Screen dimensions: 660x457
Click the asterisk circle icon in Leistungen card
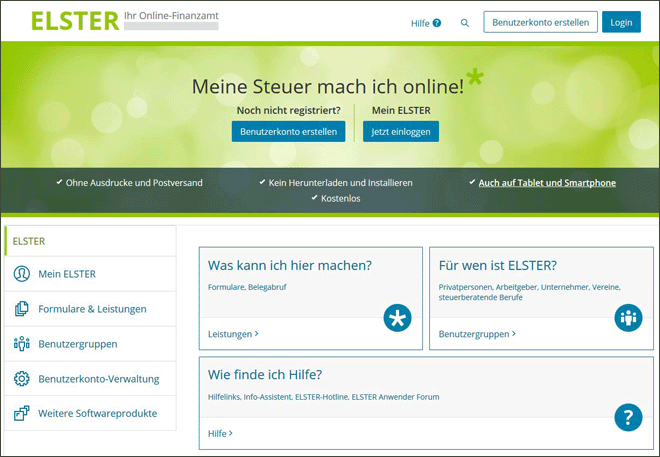point(397,318)
